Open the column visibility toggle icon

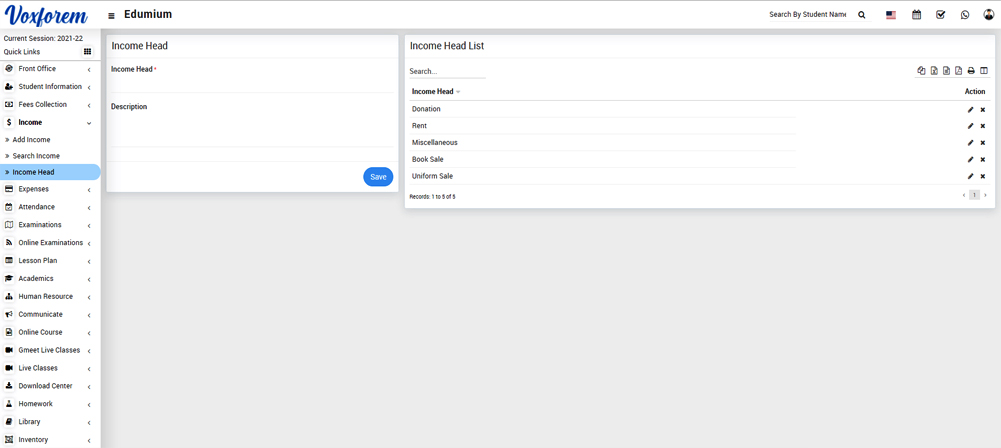click(984, 71)
